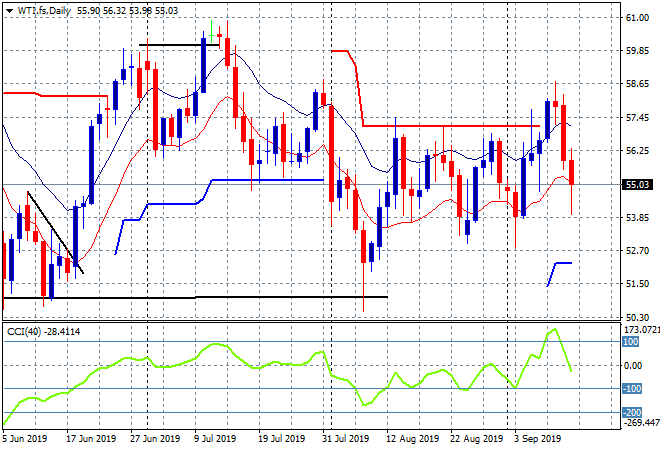Open the chart dropdown triangle beside WTI.fs
The height and width of the screenshot is (450, 660).
coord(9,11)
